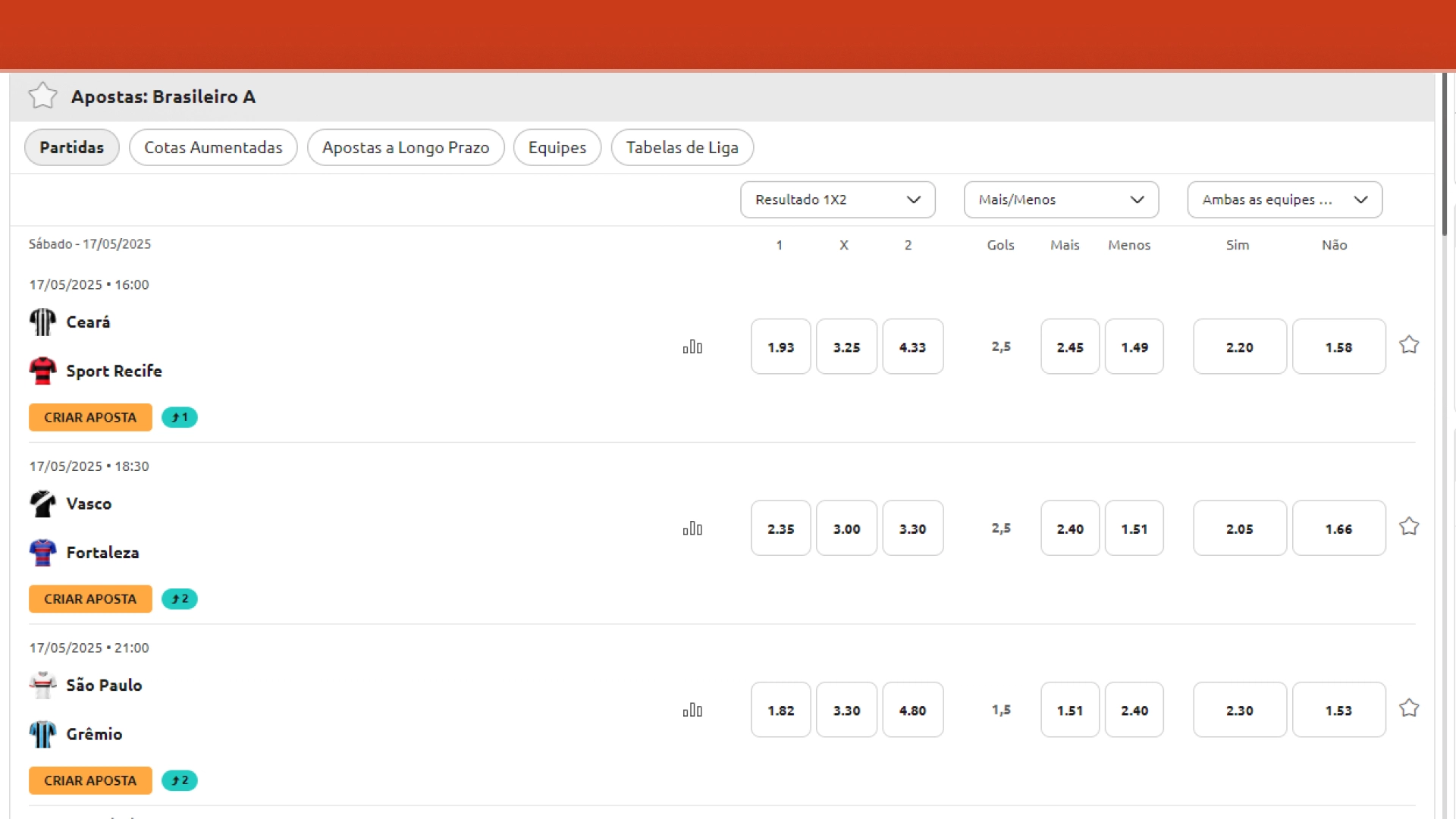Viewport: 1456px width, 819px height.
Task: Click the boosted odds badge for Vasco match
Action: coord(180,599)
